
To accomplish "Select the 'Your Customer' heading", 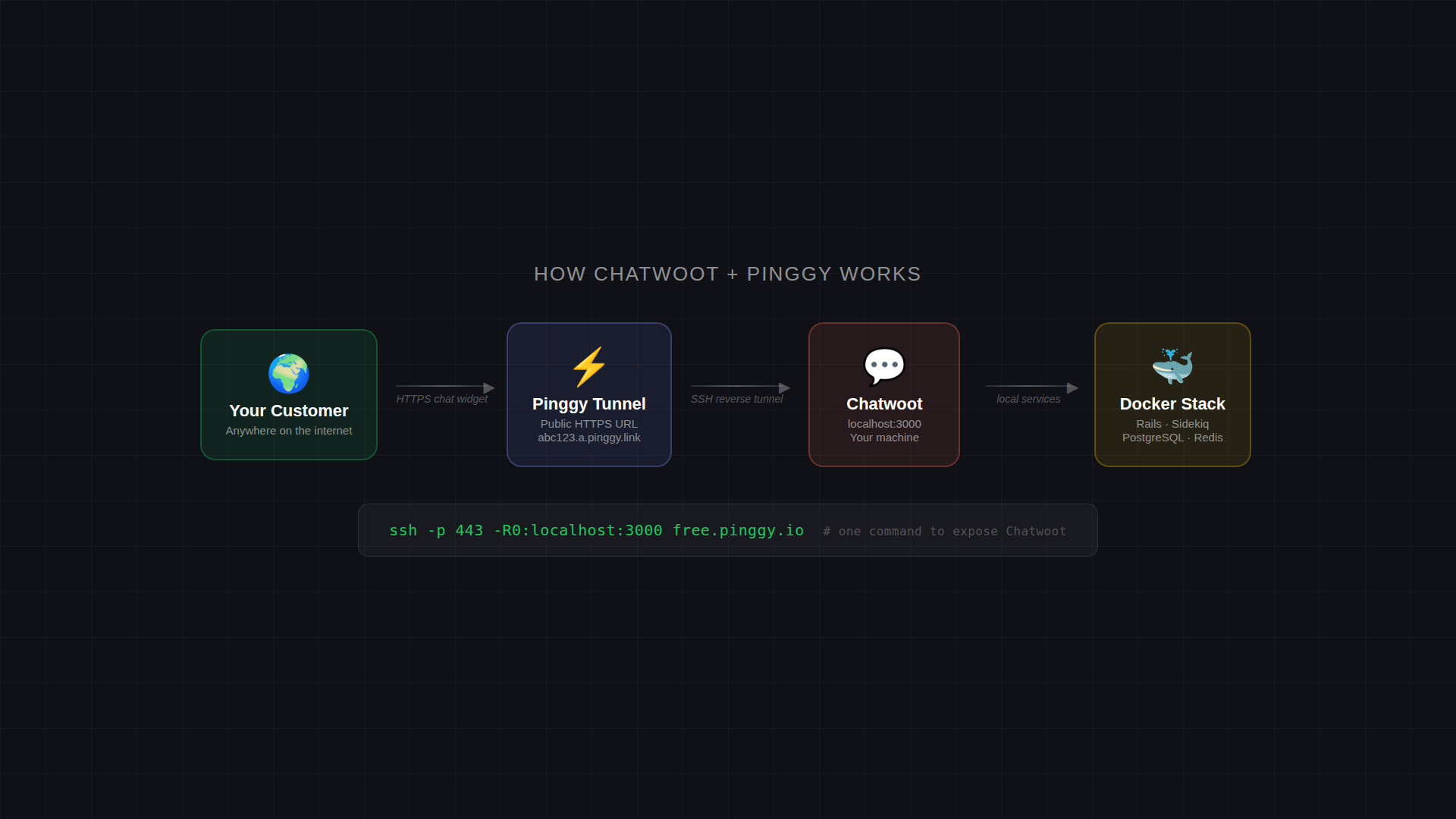I will pyautogui.click(x=289, y=411).
